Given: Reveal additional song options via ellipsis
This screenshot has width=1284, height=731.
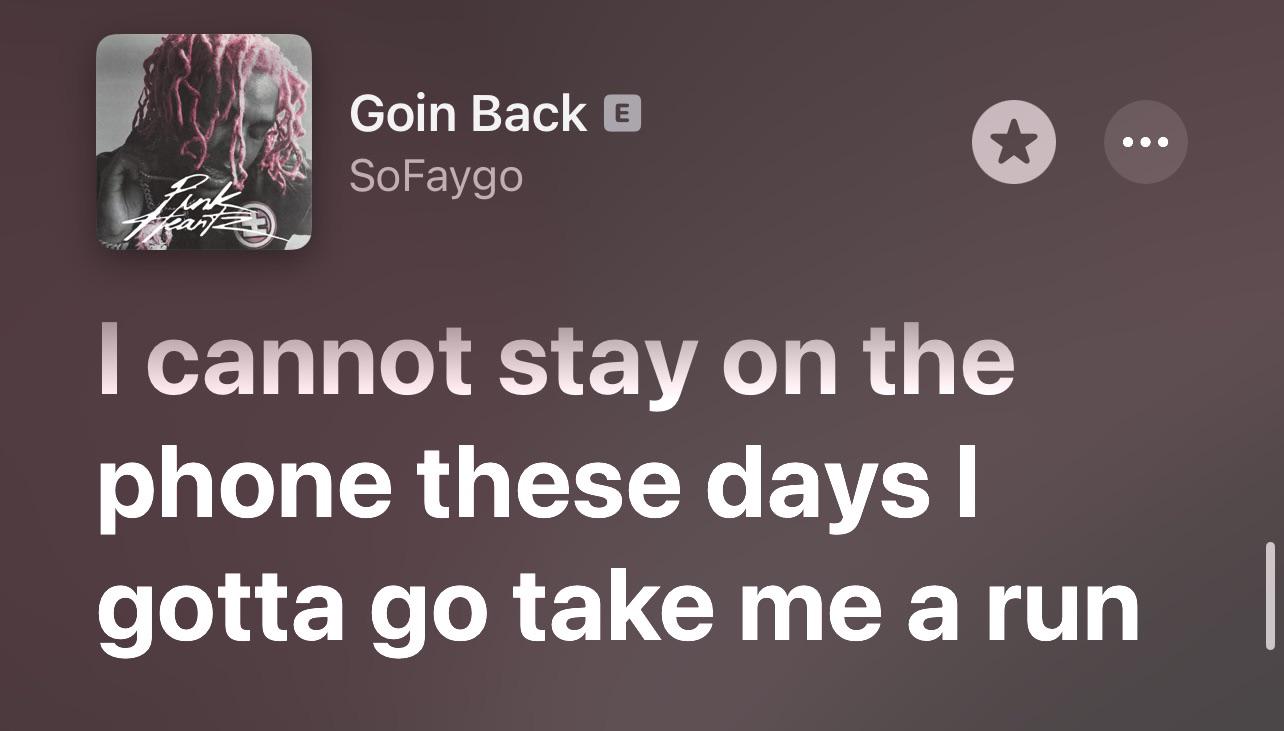Looking at the screenshot, I should pos(1146,142).
